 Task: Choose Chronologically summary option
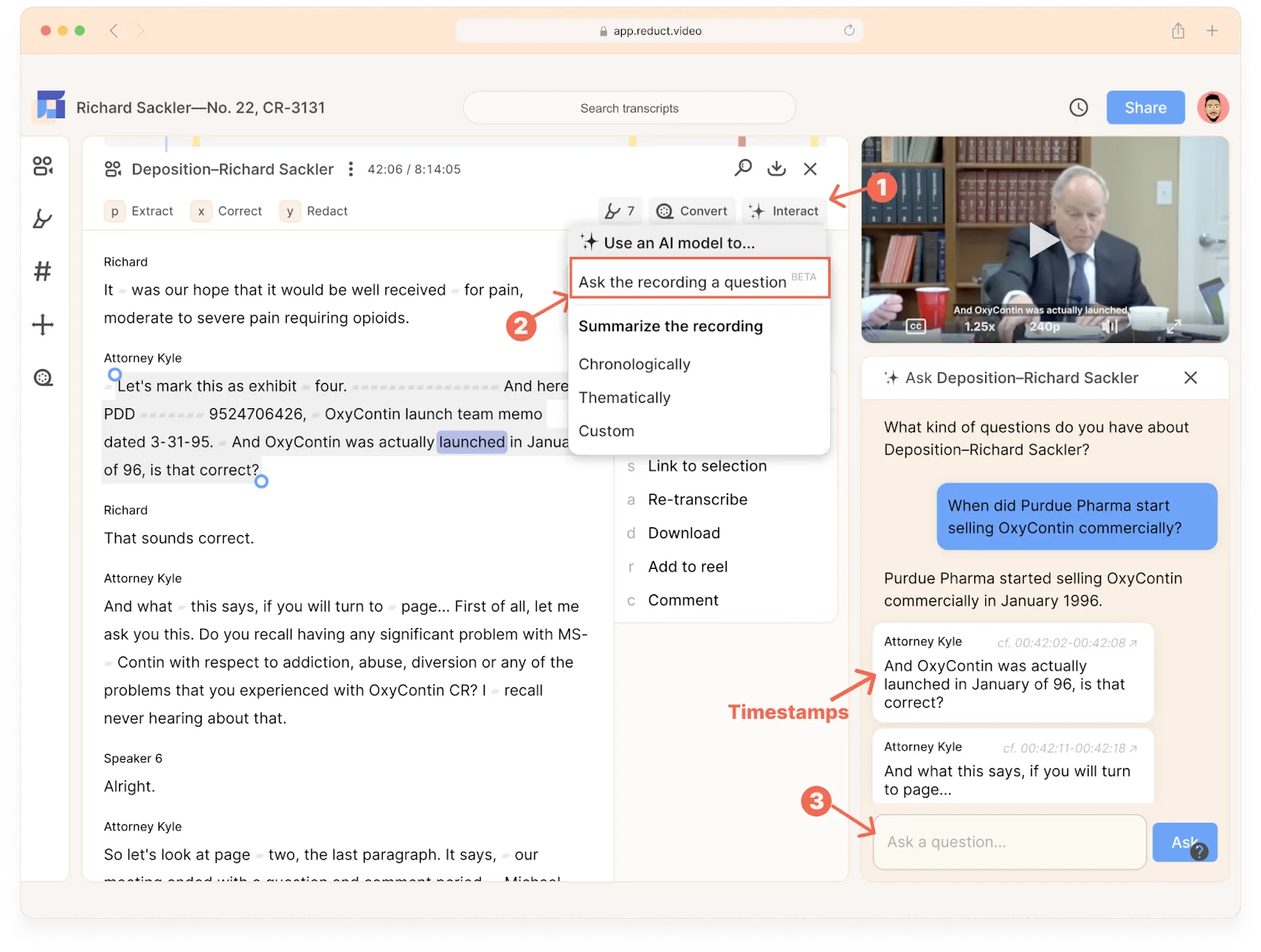pos(634,364)
